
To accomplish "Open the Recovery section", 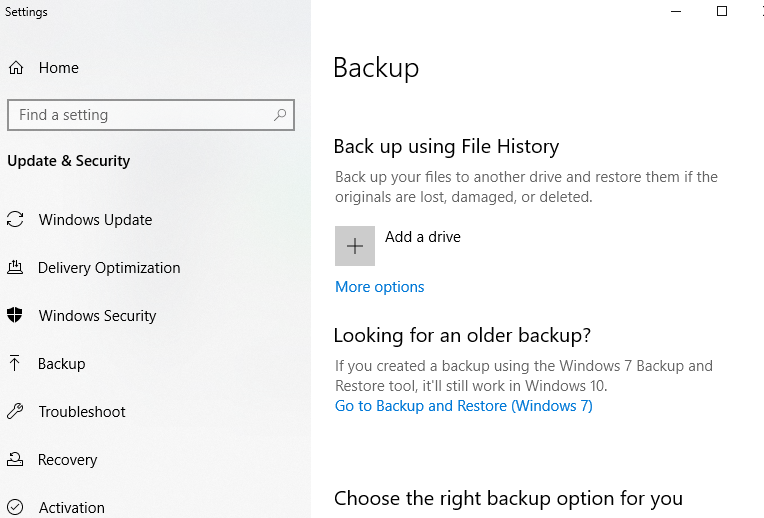I will 68,460.
